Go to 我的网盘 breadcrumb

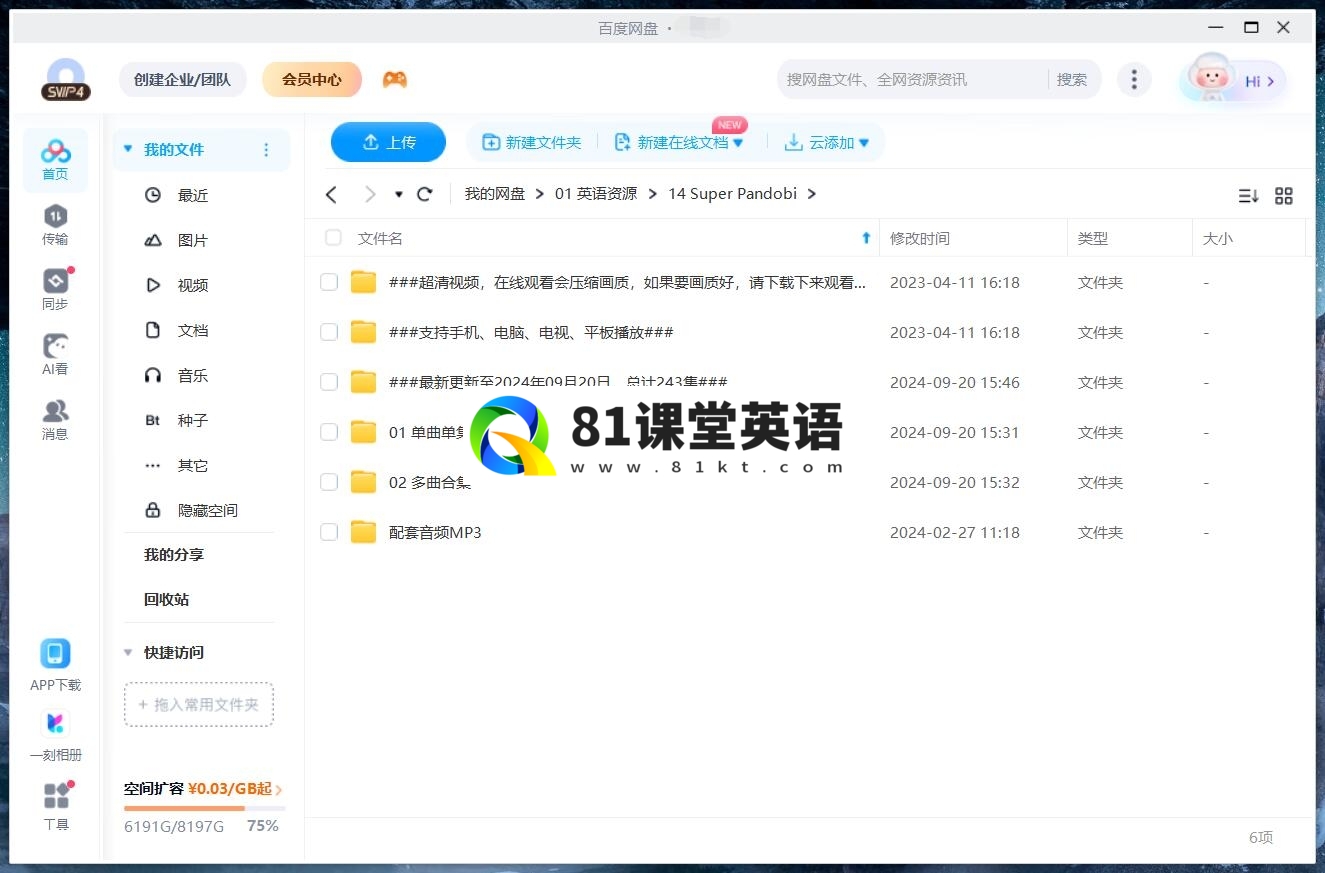(495, 194)
